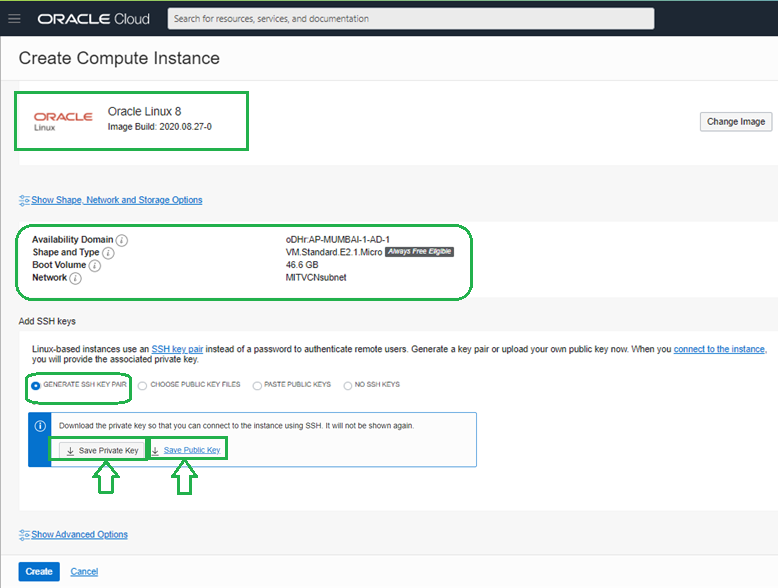Screen dimensions: 778x588
Task: Click info icon next to Boot Volume
Action: pos(95,265)
